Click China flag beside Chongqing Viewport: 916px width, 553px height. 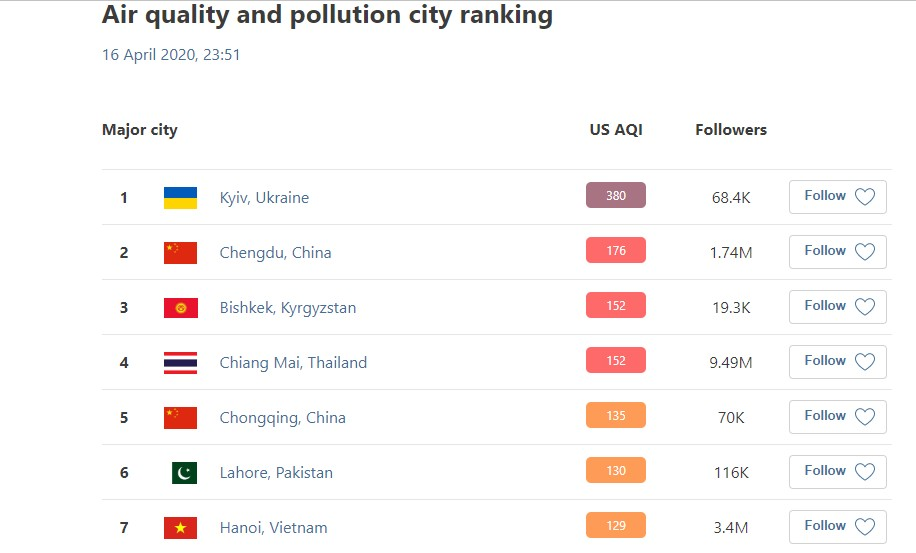tap(180, 418)
